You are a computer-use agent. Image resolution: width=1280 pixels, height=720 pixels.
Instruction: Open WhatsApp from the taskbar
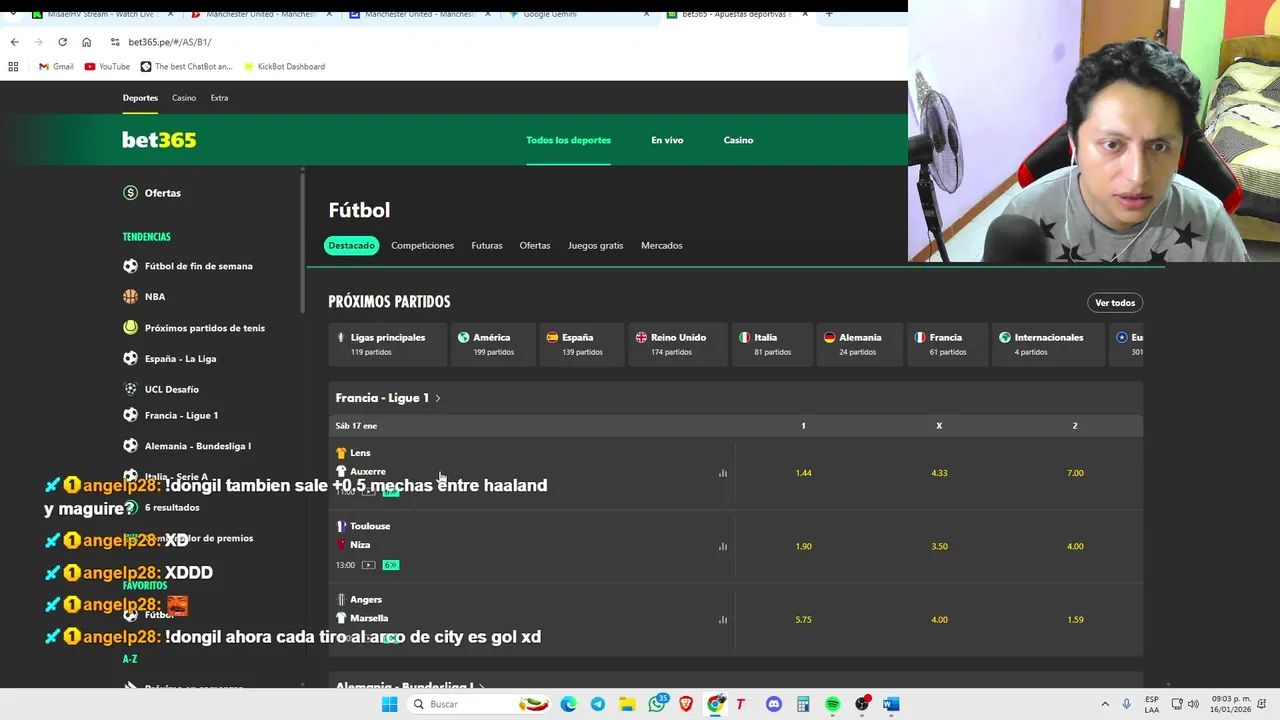tap(657, 704)
